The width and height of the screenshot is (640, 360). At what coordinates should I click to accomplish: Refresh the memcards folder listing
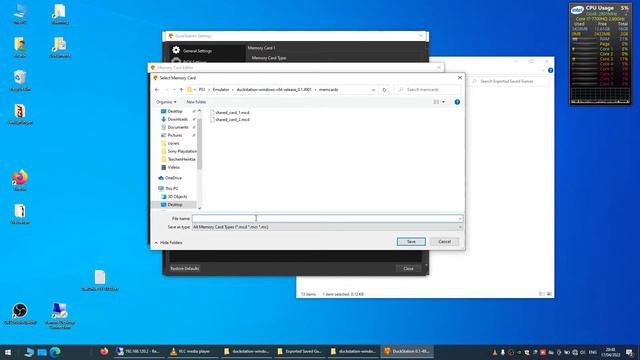click(x=384, y=90)
